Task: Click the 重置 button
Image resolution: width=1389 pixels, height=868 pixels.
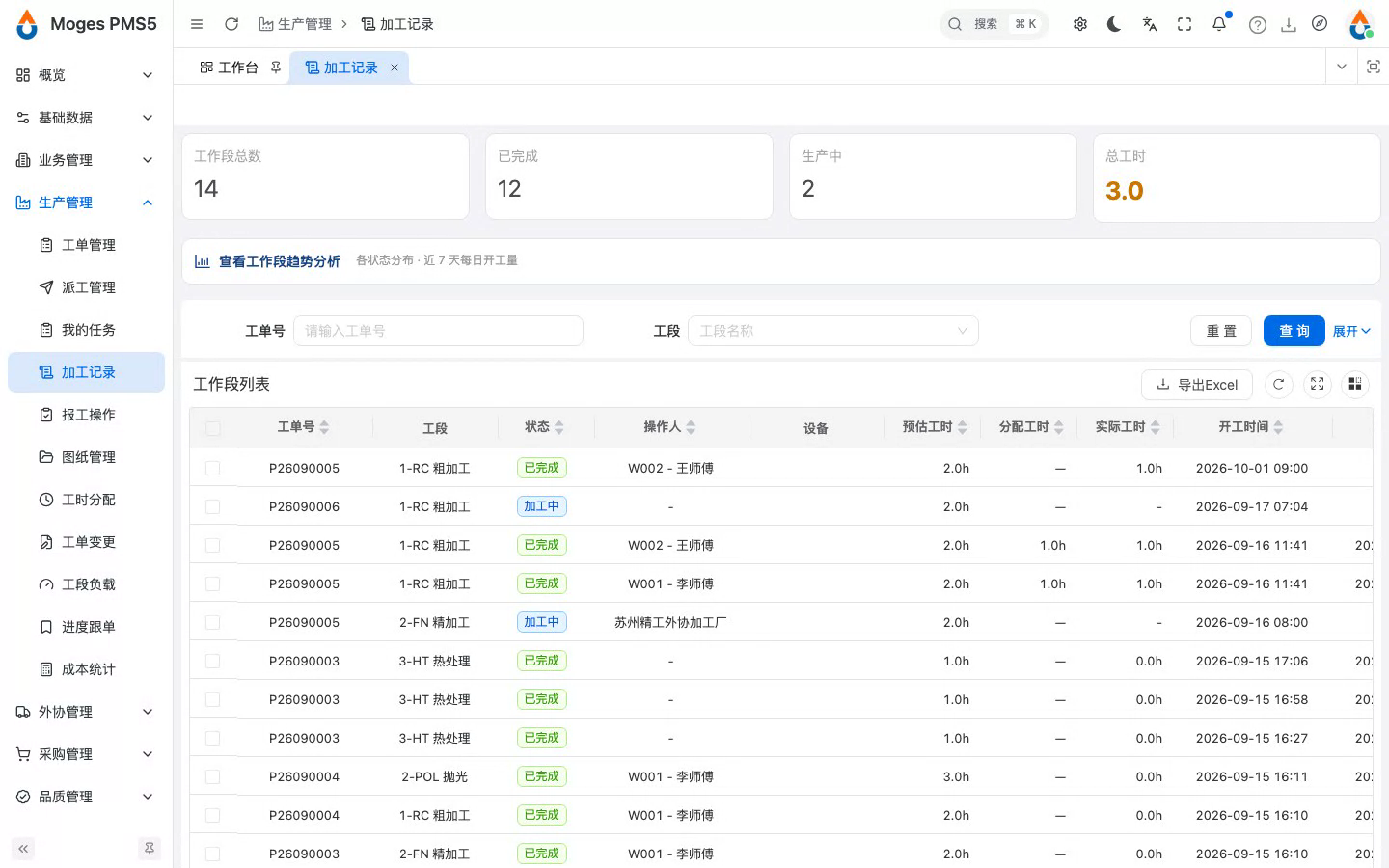Action: point(1221,331)
